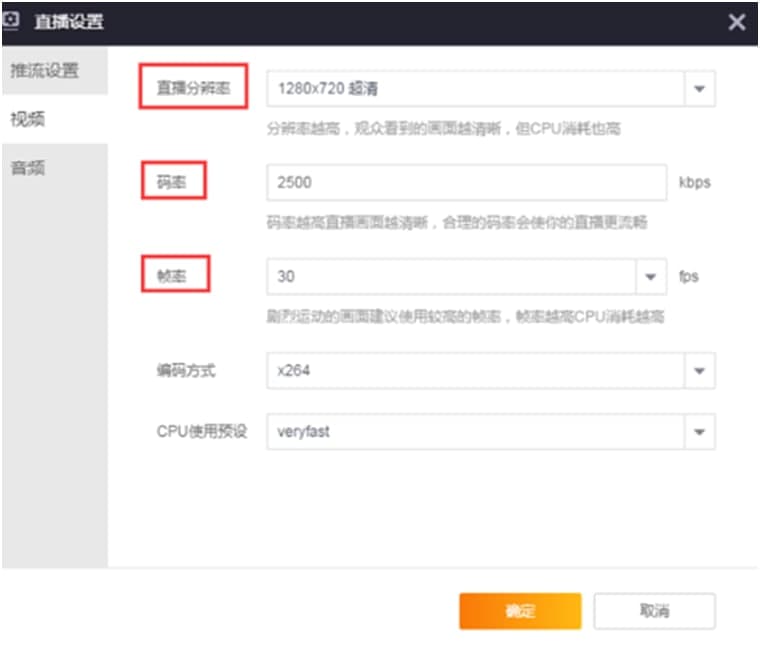
Task: Expand the 编码方式 dropdown arrow
Action: [700, 371]
